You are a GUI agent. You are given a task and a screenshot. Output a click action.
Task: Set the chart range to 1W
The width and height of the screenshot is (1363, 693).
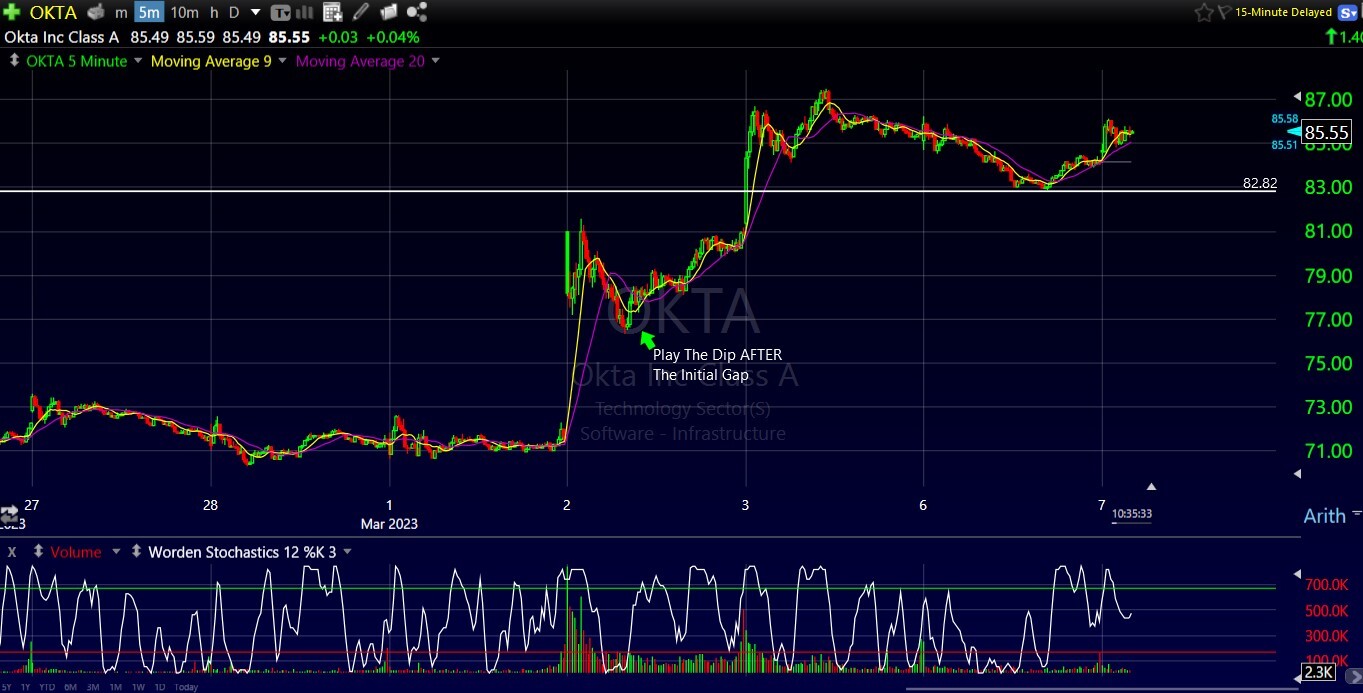pos(138,687)
